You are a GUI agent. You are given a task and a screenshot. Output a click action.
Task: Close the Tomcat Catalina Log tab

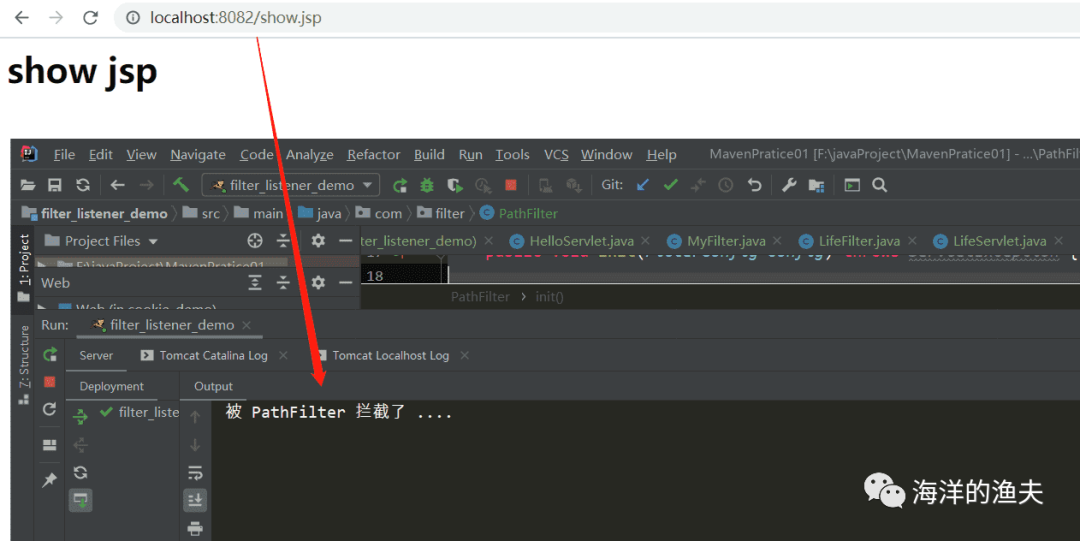pos(282,356)
